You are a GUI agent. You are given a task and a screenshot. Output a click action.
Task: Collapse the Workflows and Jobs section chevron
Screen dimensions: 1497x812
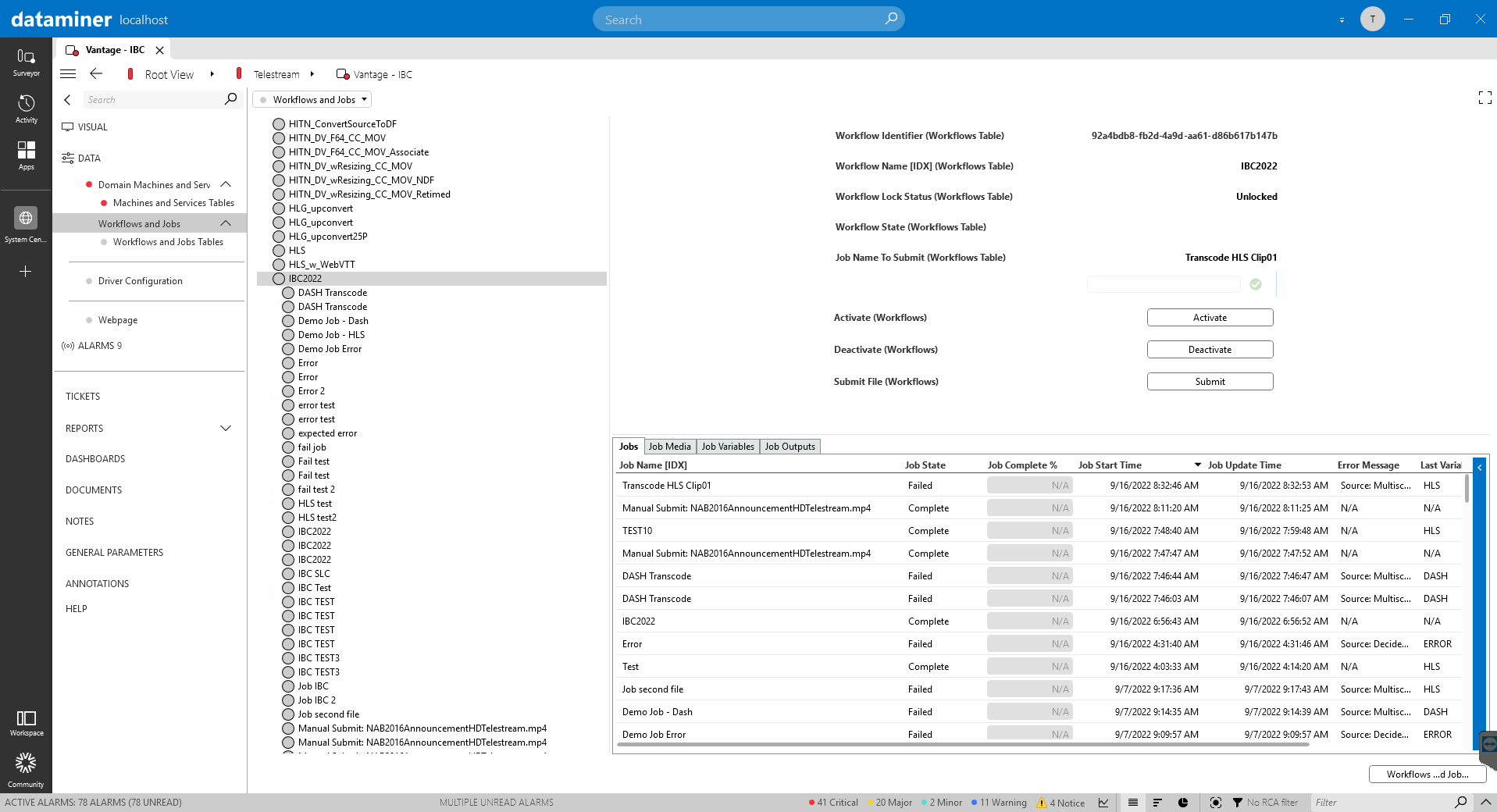click(x=226, y=223)
